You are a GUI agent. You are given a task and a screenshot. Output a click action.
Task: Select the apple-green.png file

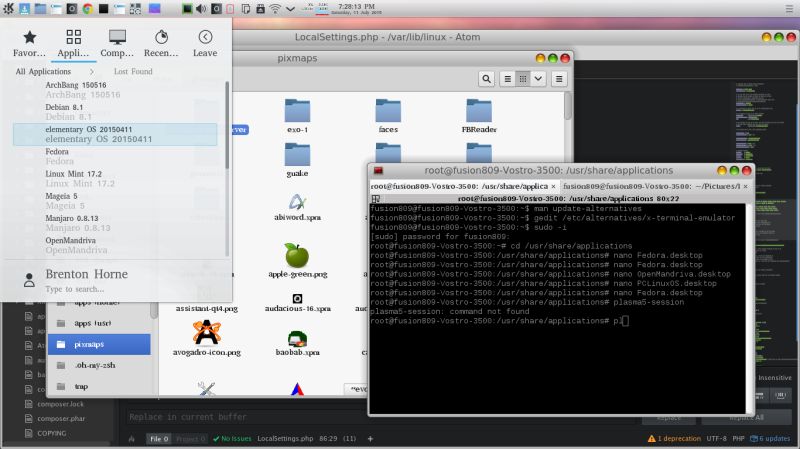click(x=297, y=260)
